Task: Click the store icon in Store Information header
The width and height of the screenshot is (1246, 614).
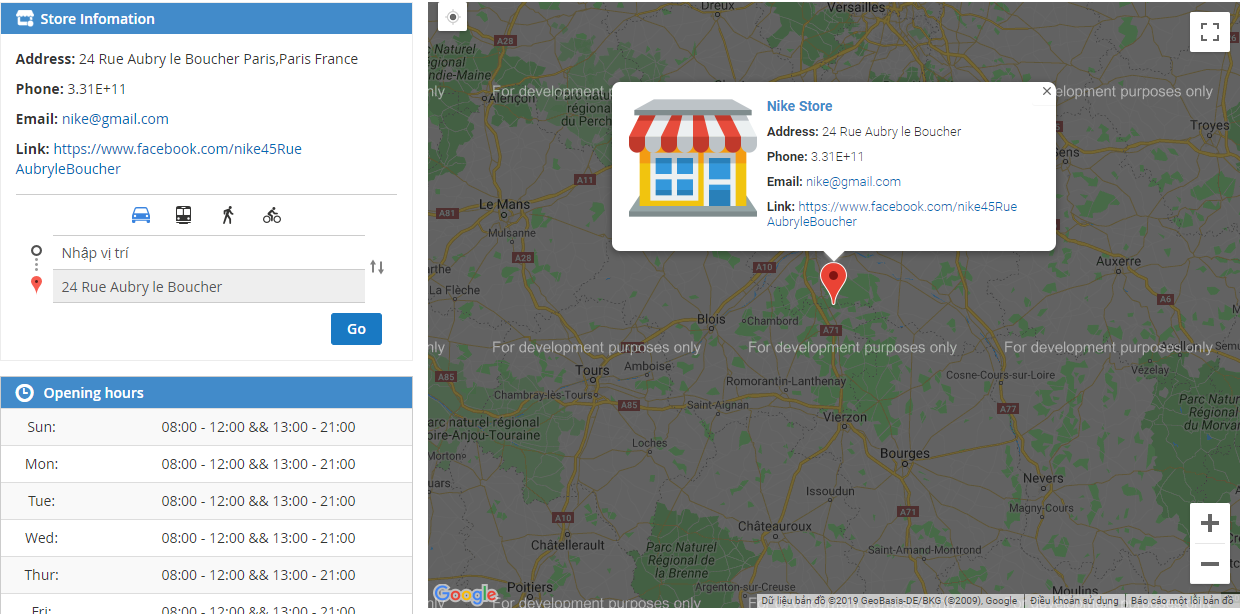Action: click(x=25, y=19)
